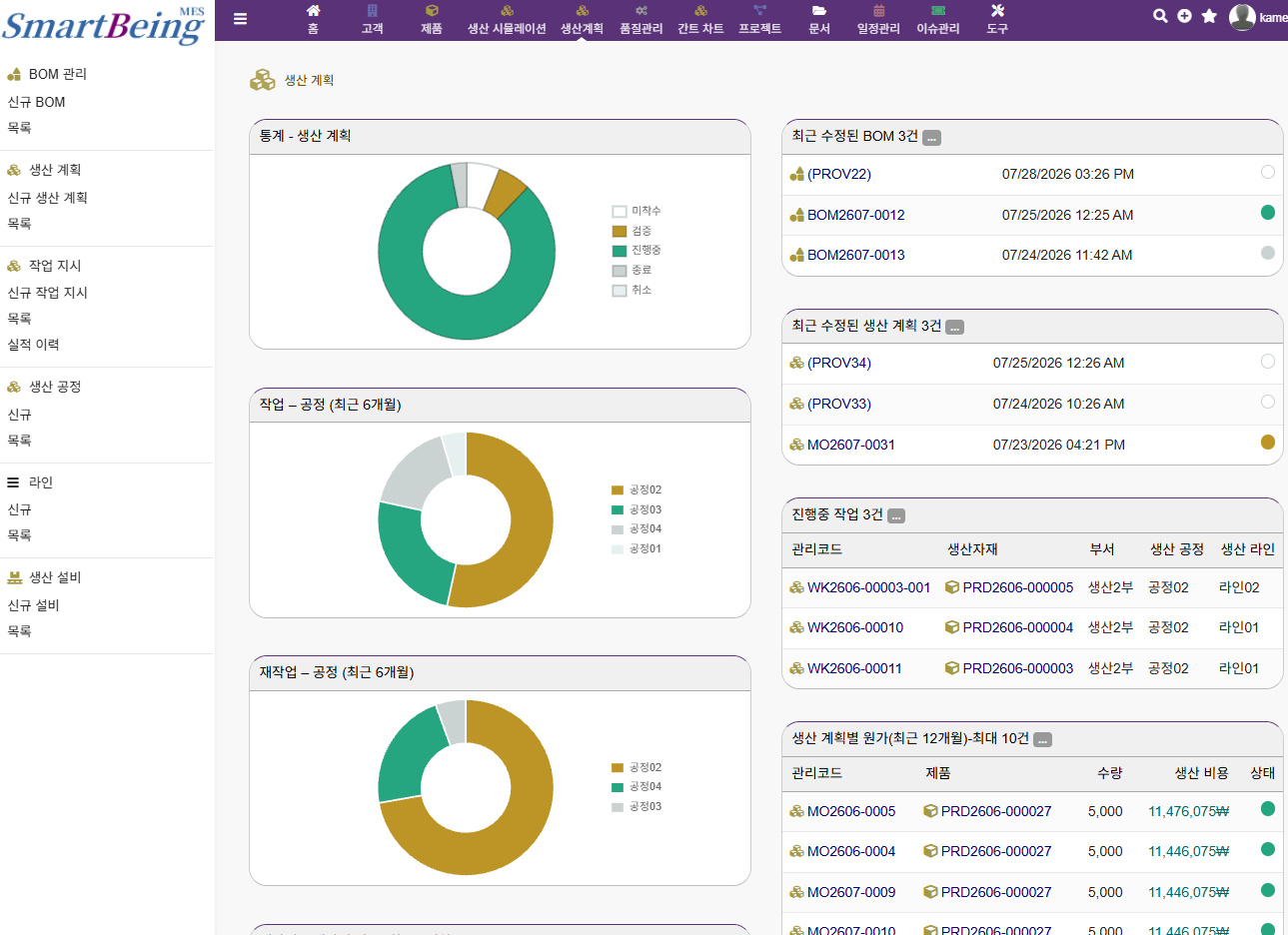The height and width of the screenshot is (935, 1288).
Task: Toggle 공정02 legend in 작업 – 공정 chart
Action: click(637, 489)
